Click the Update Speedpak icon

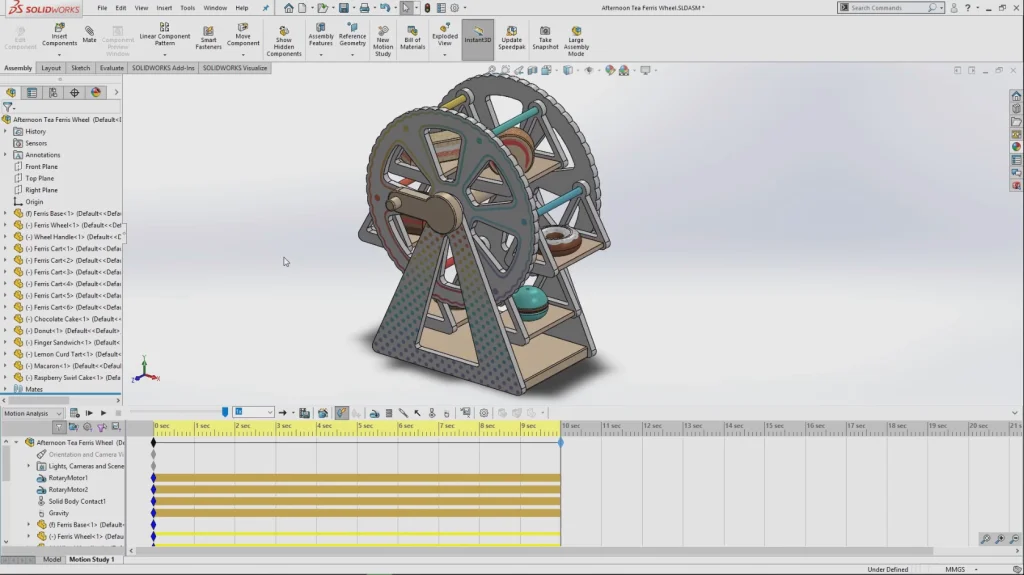[x=511, y=37]
